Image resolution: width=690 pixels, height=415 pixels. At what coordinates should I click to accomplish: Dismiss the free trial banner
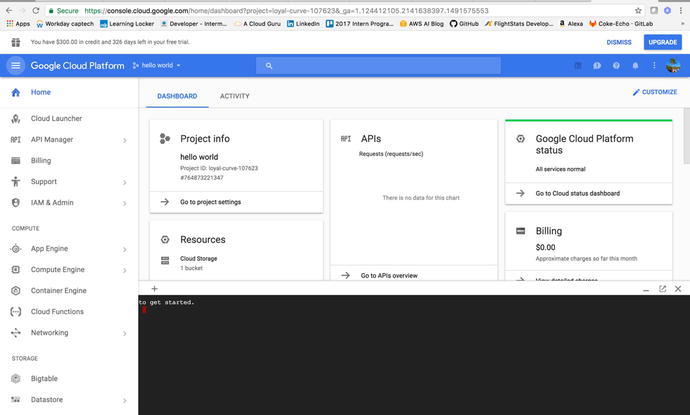click(x=619, y=43)
